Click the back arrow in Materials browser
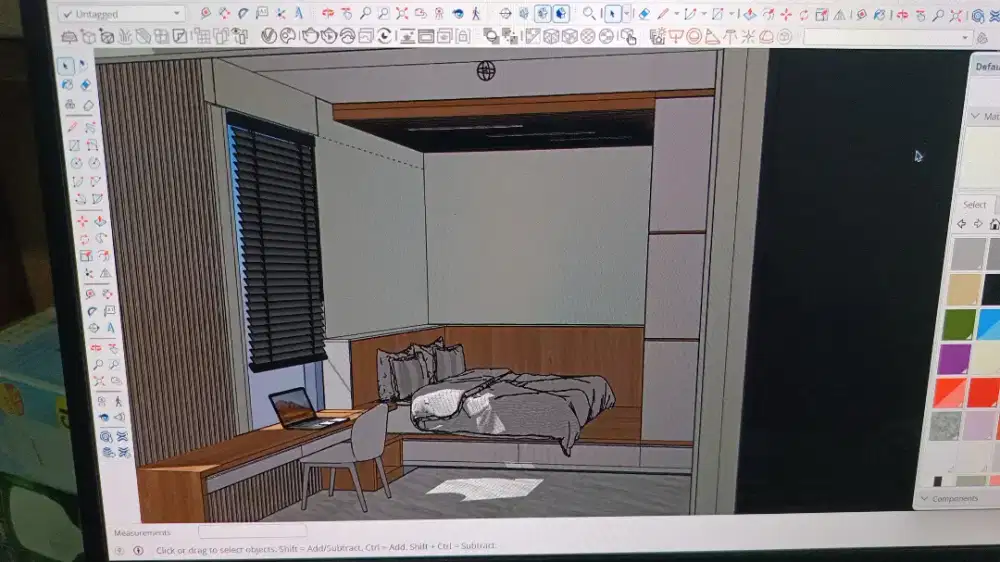The height and width of the screenshot is (562, 1000). click(x=961, y=224)
